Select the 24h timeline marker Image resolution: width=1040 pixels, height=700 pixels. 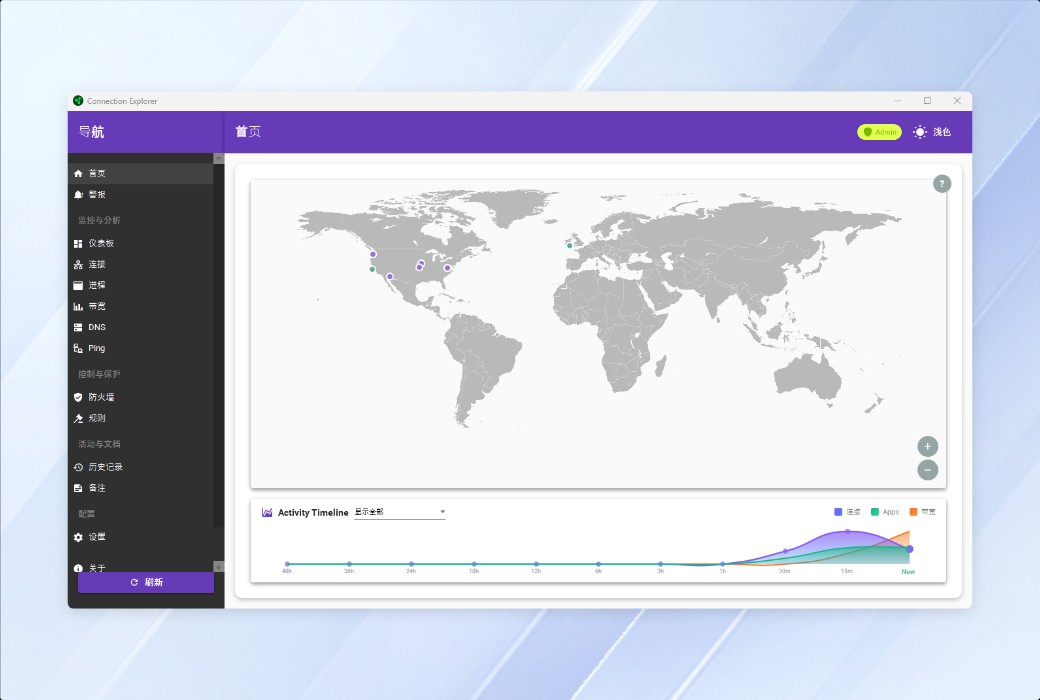click(411, 564)
